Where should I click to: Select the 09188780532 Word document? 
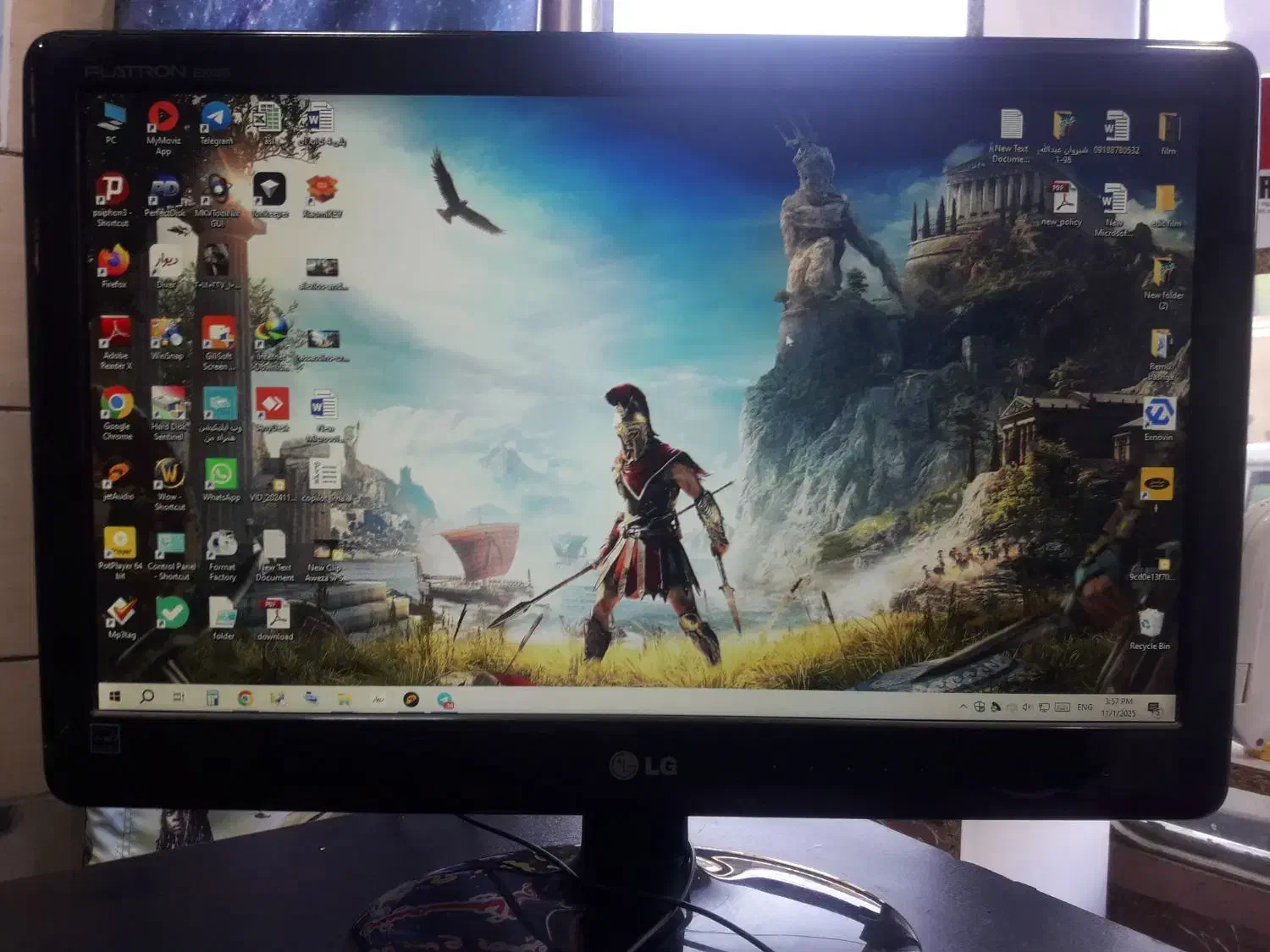click(1117, 132)
